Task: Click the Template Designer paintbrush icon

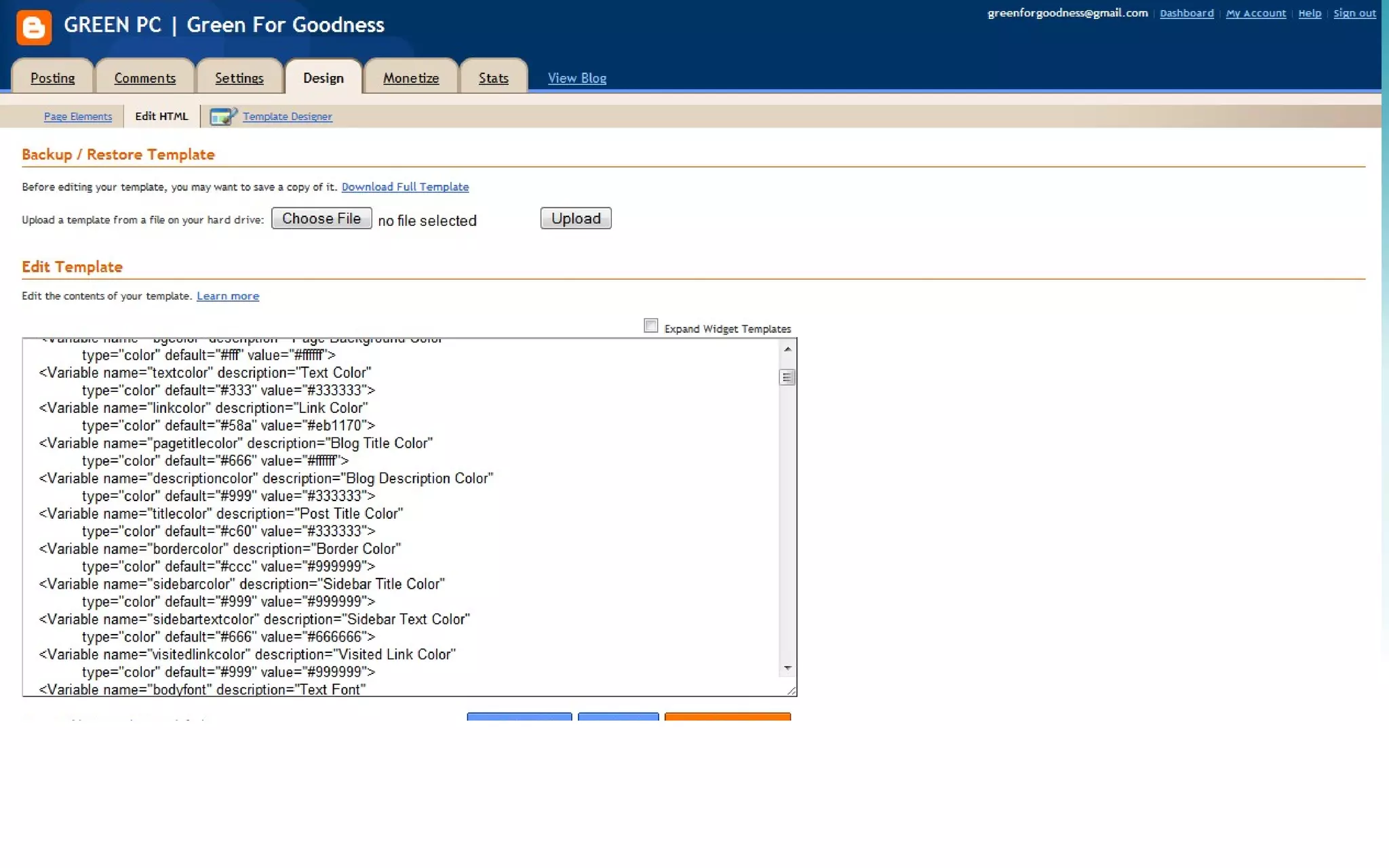Action: pyautogui.click(x=222, y=117)
